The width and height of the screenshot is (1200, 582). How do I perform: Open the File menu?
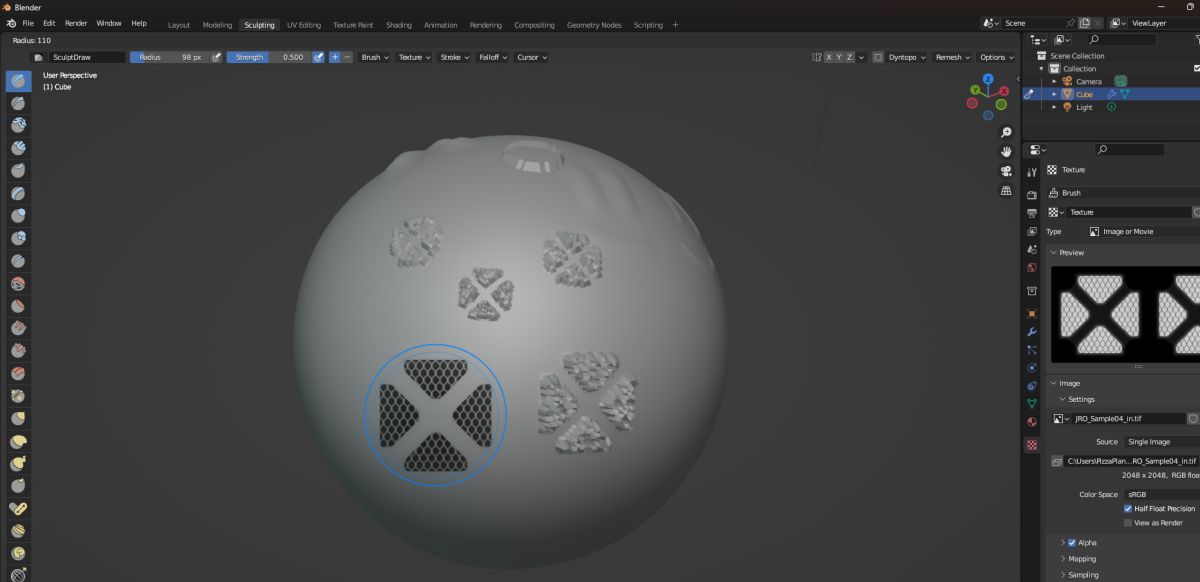click(x=28, y=23)
